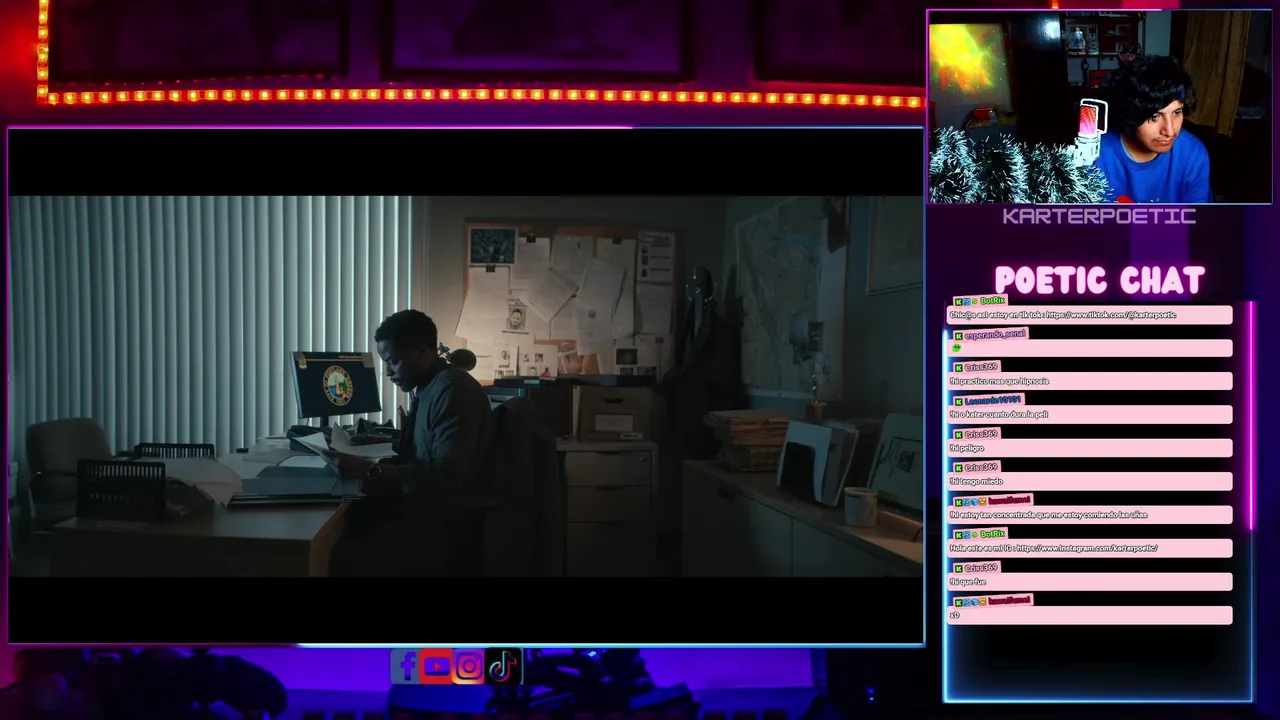The width and height of the screenshot is (1280, 720).
Task: Select the webcam feed of the streamer
Action: [x=1099, y=107]
